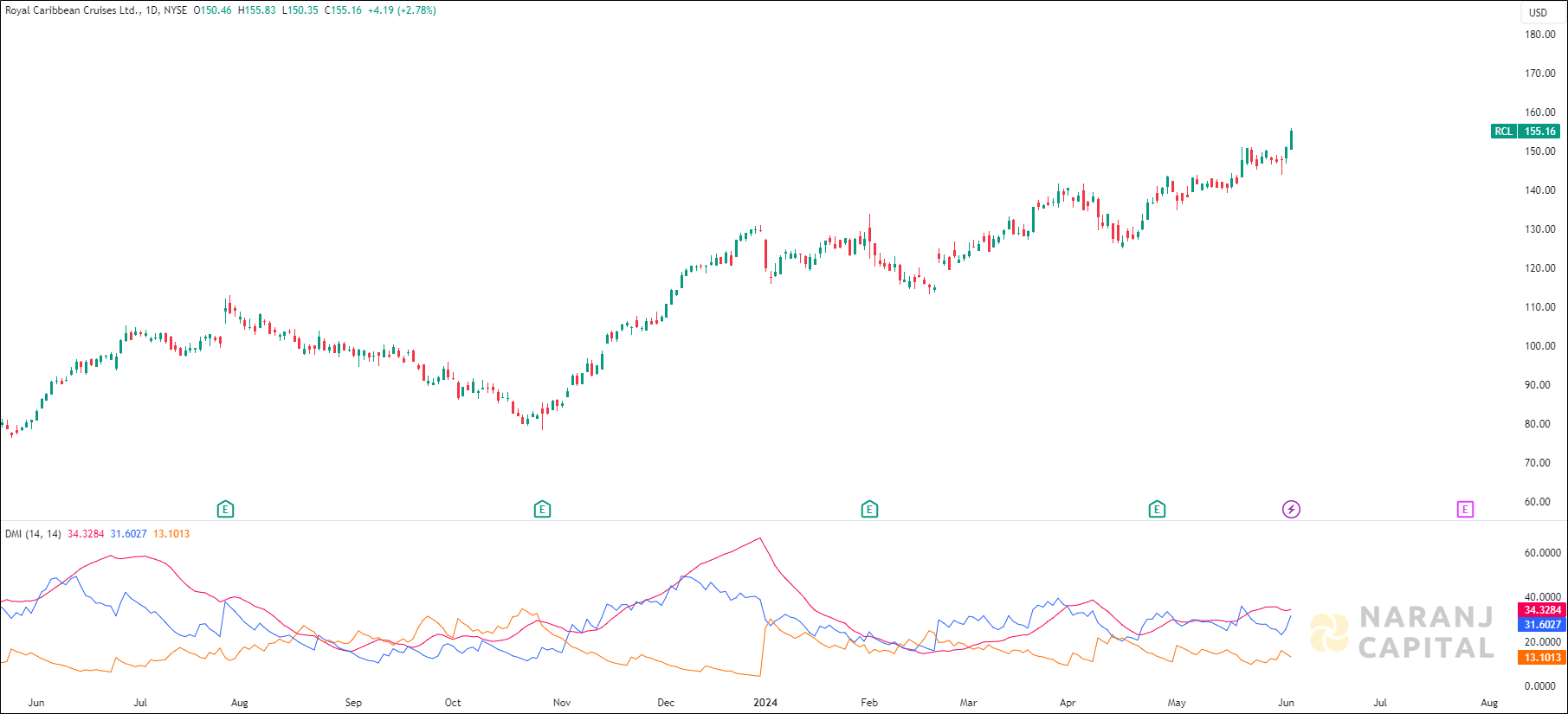Click the late October earnings E marker
This screenshot has height=714, width=1568.
point(542,509)
